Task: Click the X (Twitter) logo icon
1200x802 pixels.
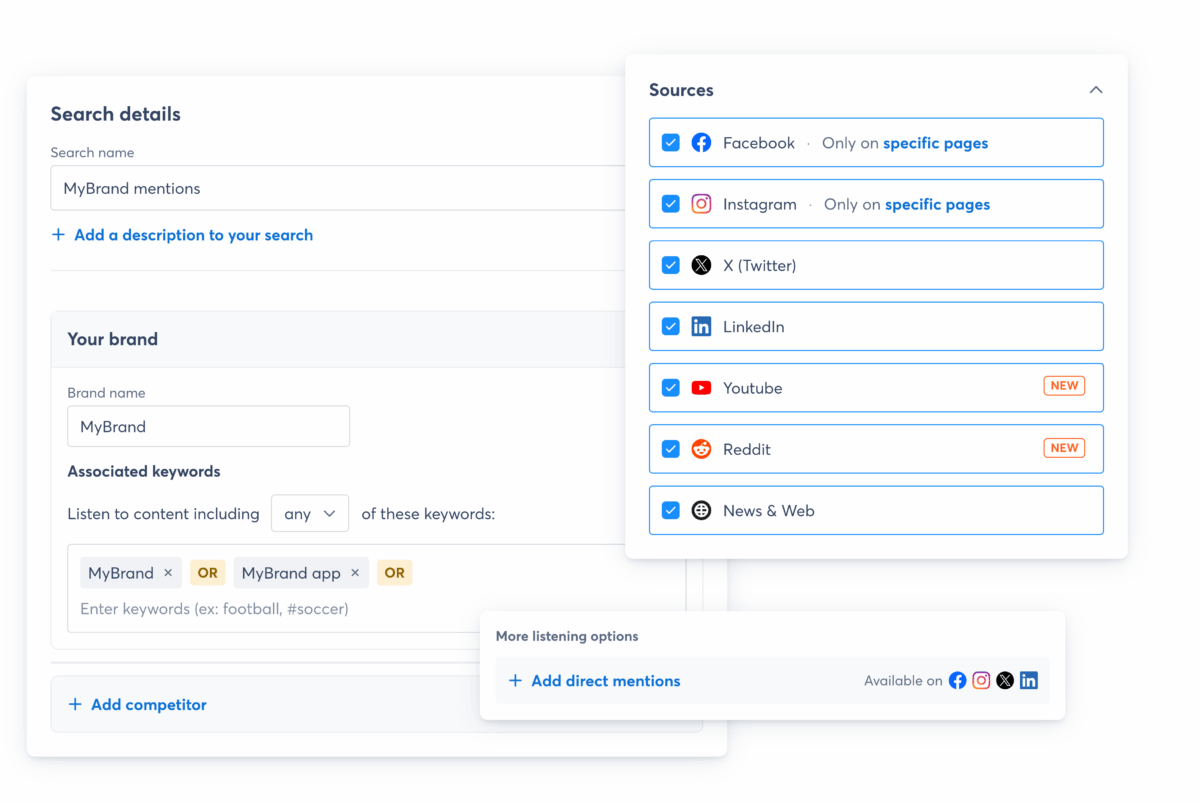Action: click(x=701, y=265)
